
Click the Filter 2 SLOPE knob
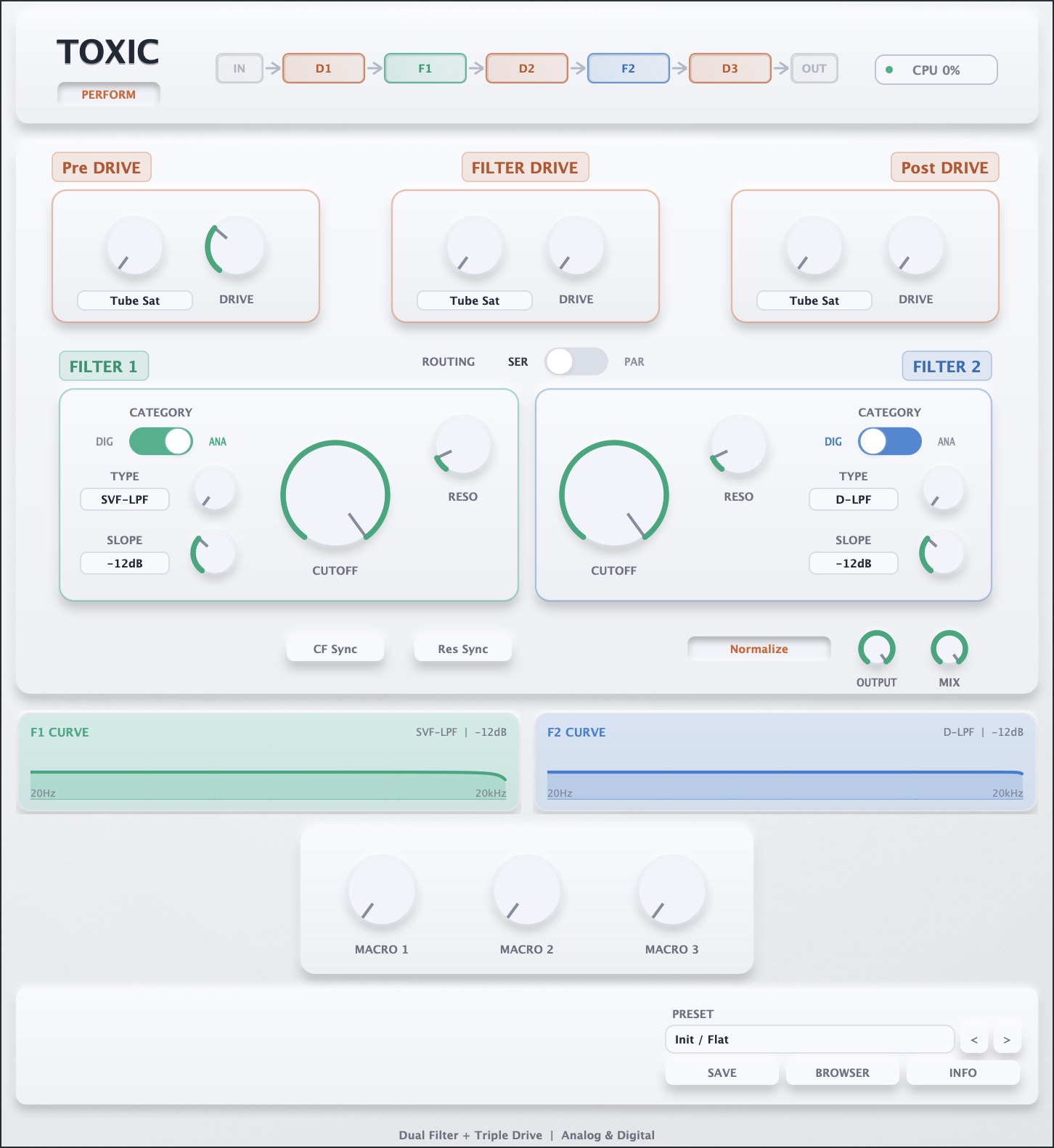click(x=942, y=554)
